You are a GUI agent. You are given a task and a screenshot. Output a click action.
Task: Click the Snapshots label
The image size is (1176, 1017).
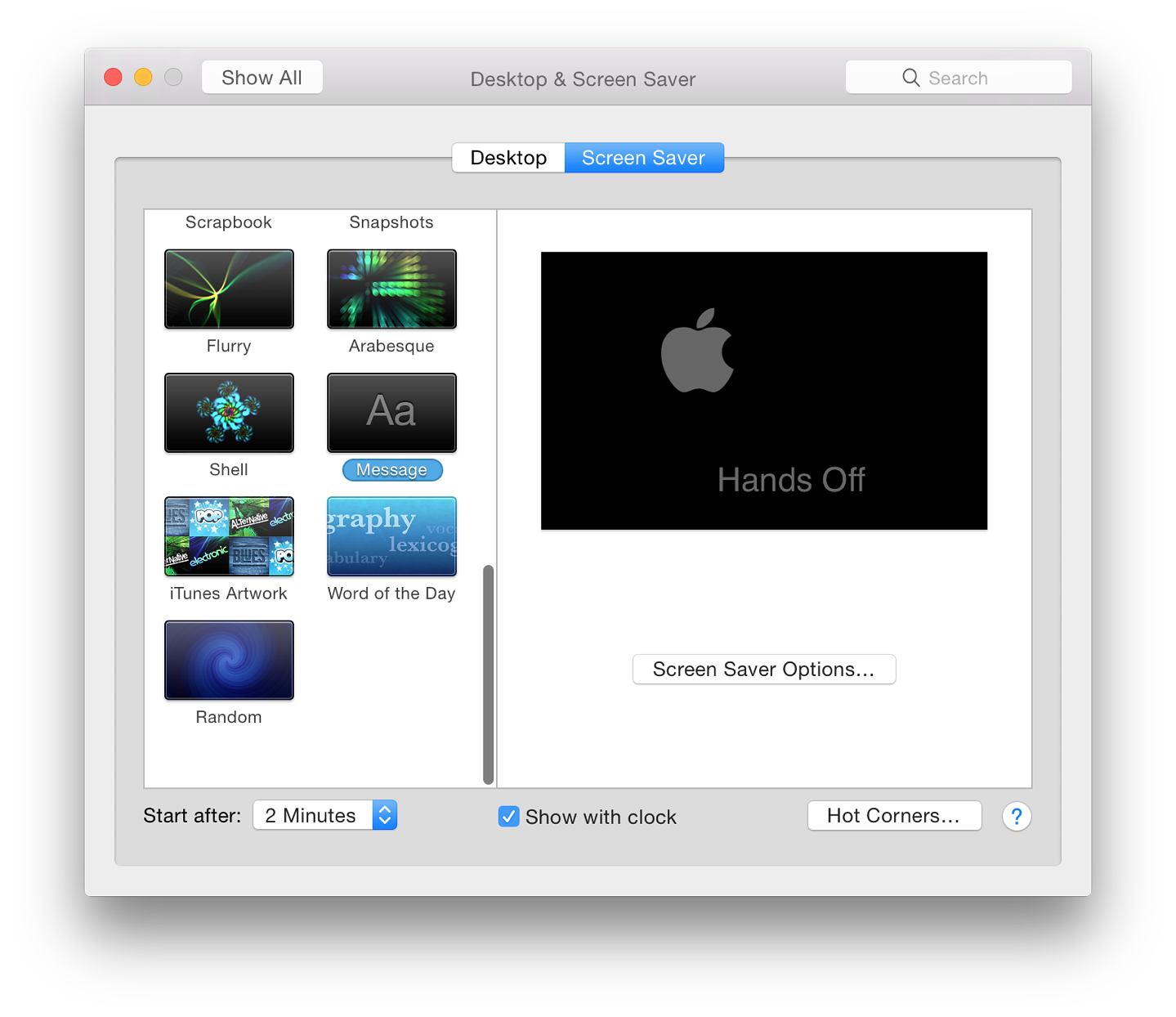pos(391,222)
